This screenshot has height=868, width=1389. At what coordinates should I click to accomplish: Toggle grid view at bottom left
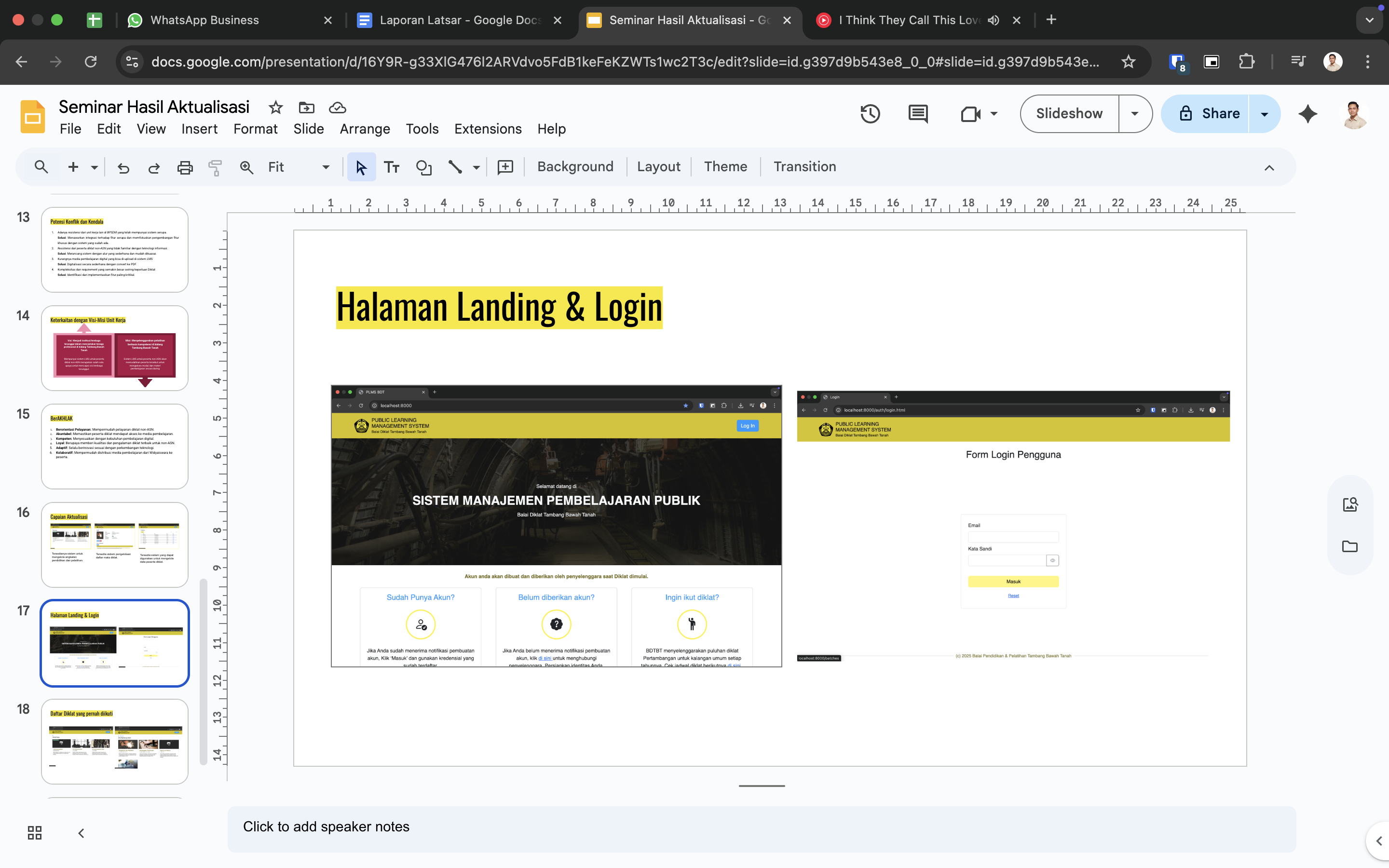point(34,832)
